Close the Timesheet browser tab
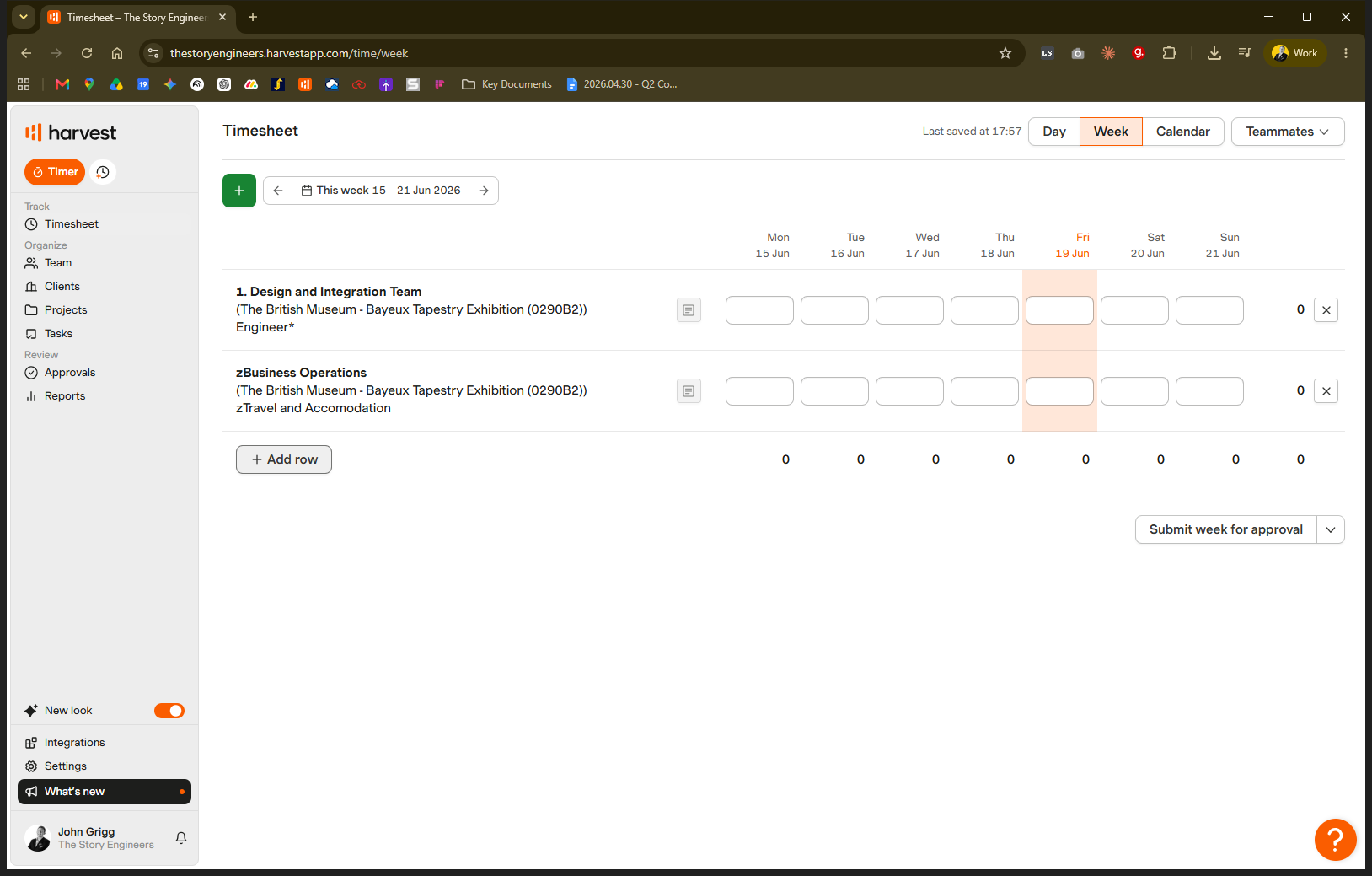The width and height of the screenshot is (1372, 876). coord(222,17)
